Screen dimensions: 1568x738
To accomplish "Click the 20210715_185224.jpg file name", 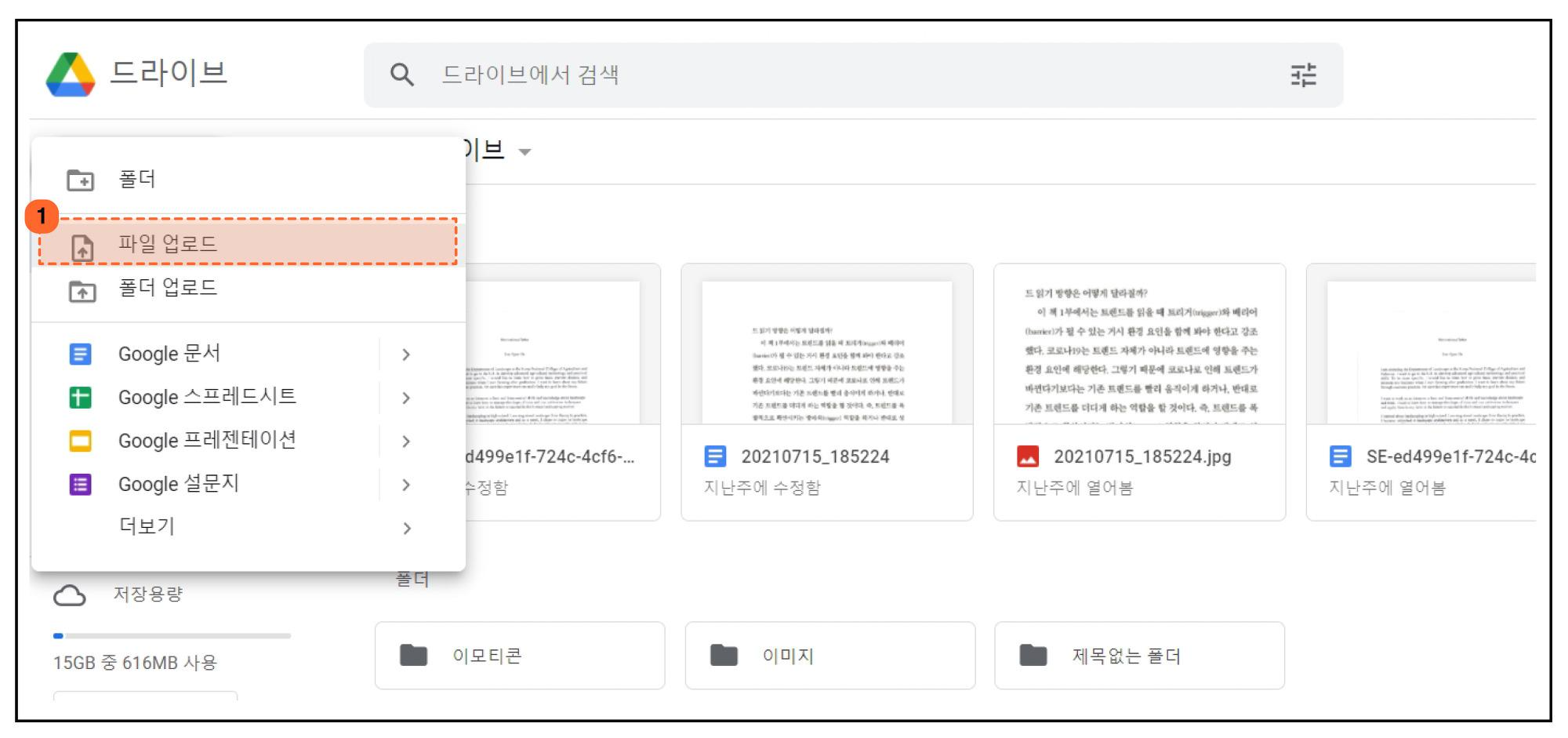I will click(1142, 456).
